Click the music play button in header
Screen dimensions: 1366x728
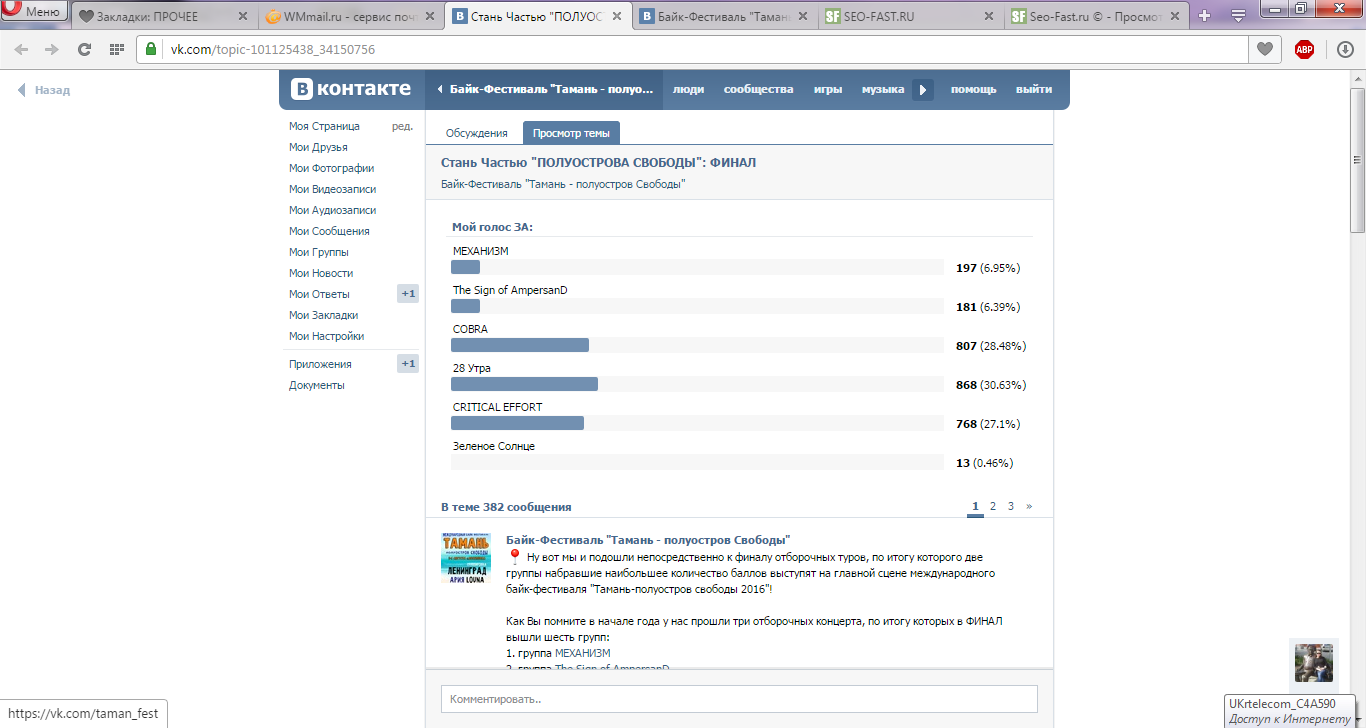pyautogui.click(x=923, y=89)
